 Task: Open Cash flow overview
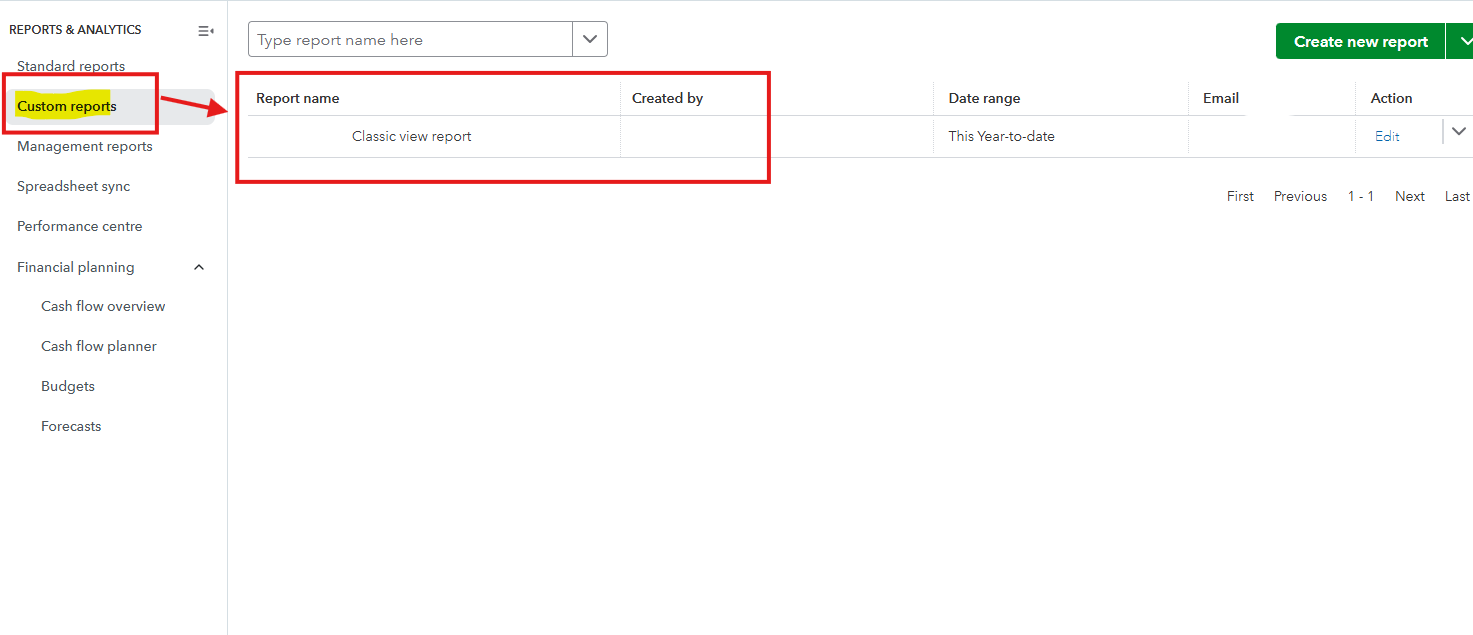tap(103, 306)
